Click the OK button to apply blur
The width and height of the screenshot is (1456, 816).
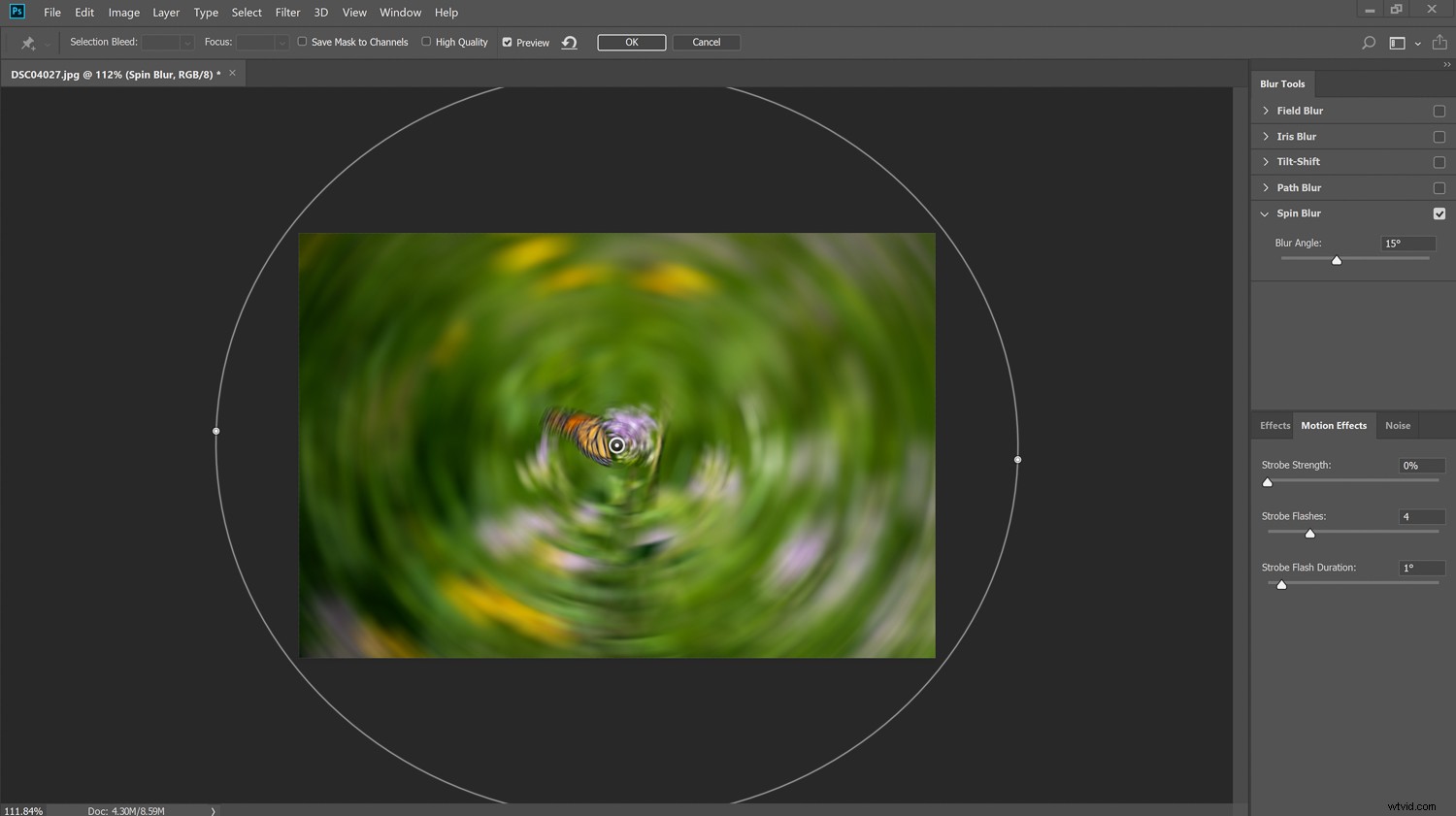631,42
